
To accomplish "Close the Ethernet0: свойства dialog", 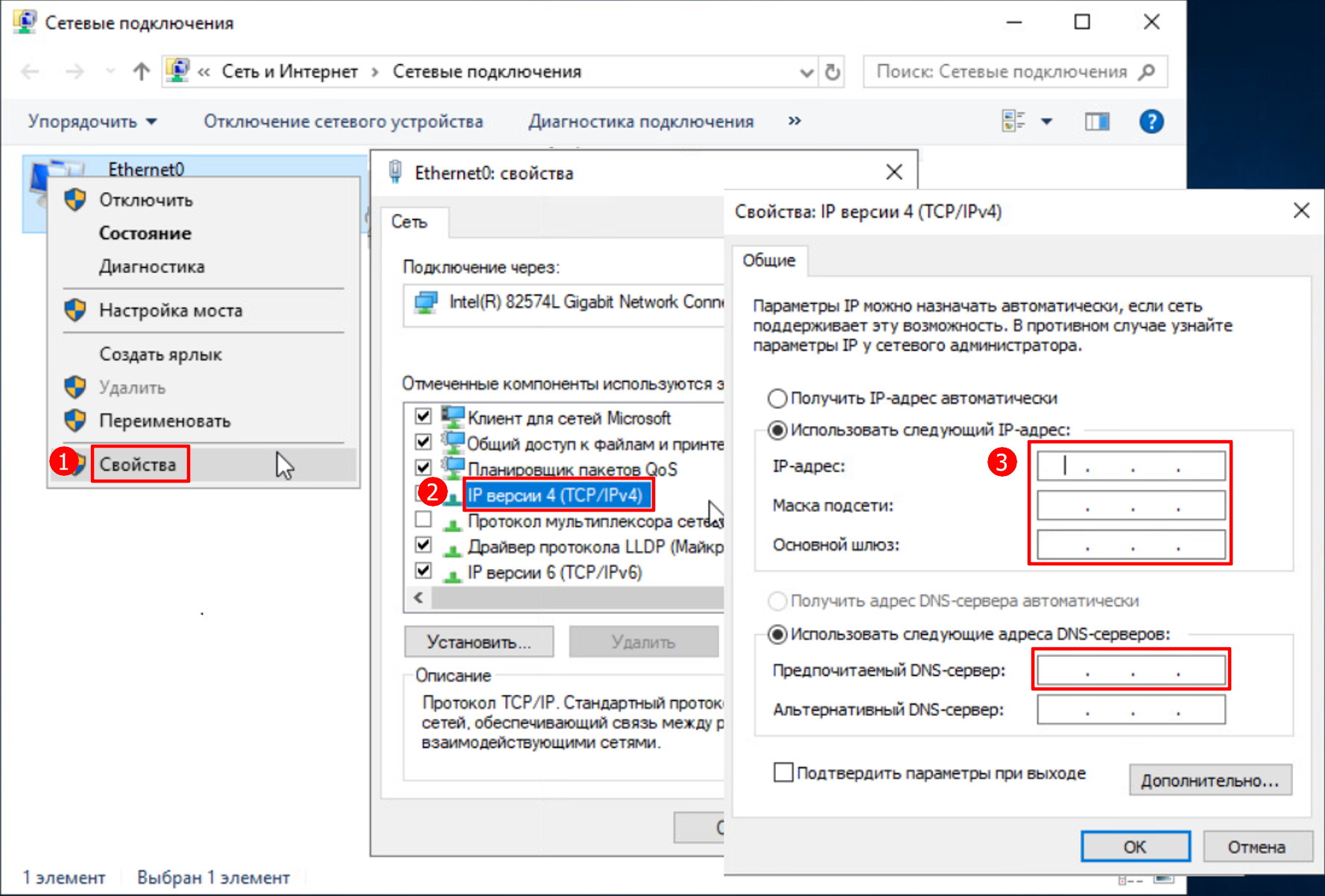I will point(894,172).
